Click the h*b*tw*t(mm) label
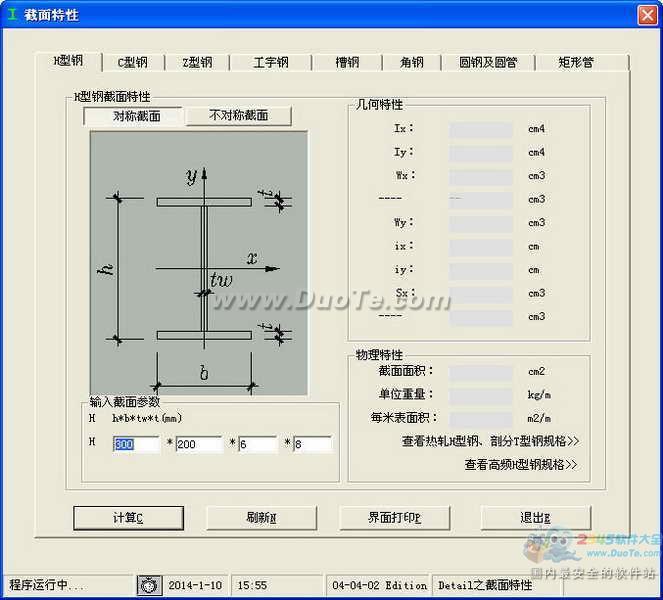The height and width of the screenshot is (600, 663). (147, 419)
